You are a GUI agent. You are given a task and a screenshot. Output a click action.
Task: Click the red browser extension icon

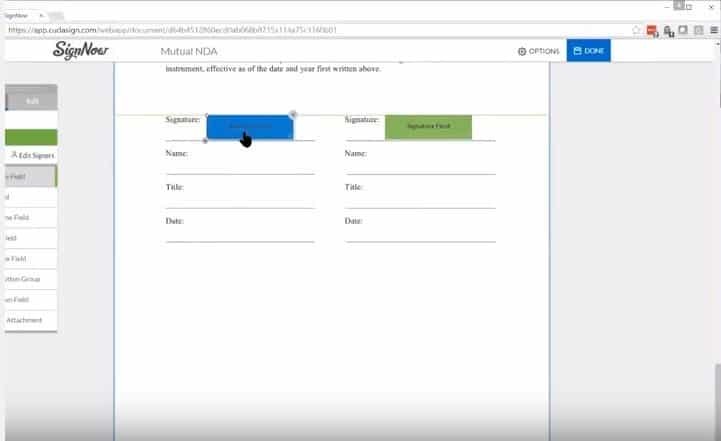click(652, 30)
